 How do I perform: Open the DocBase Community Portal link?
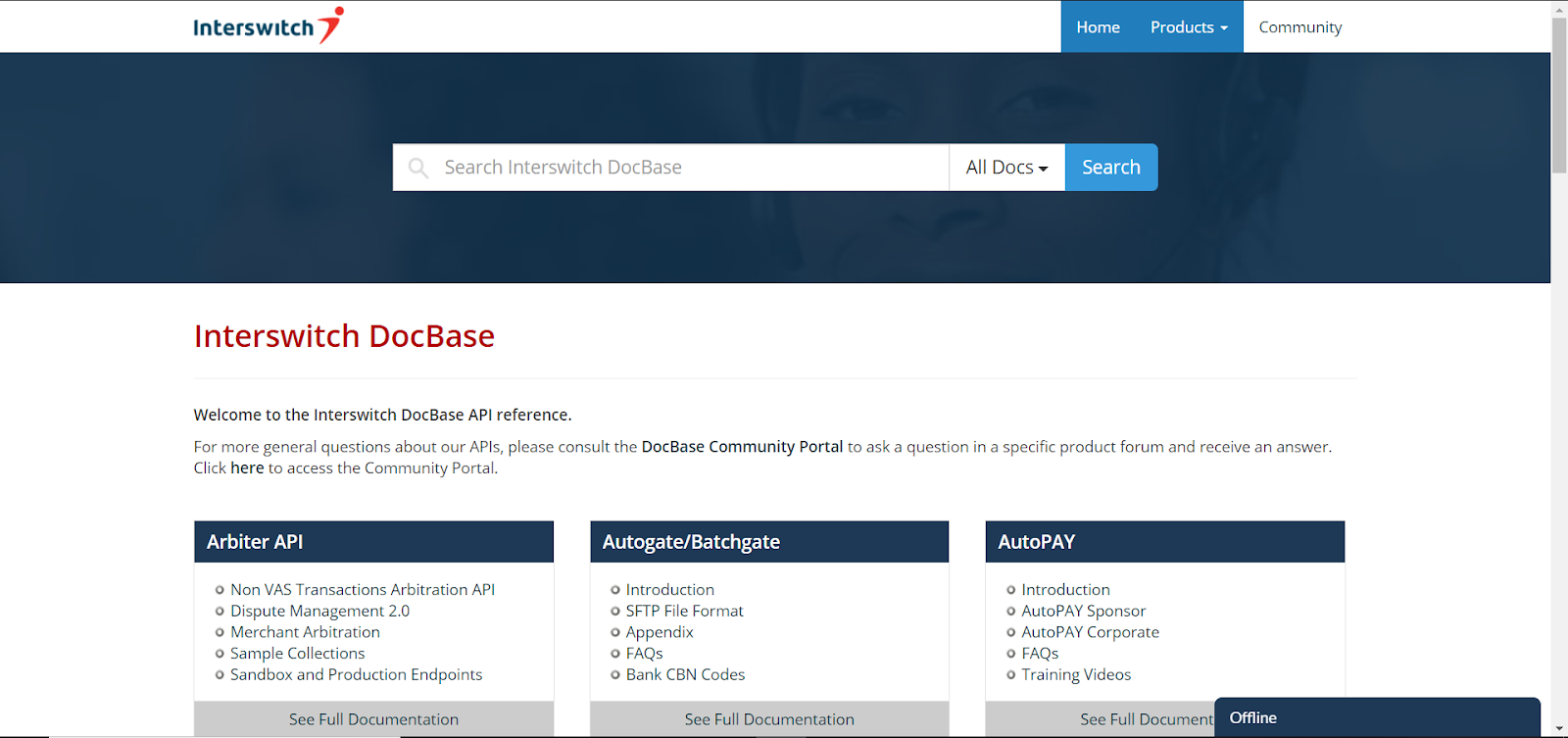[742, 447]
